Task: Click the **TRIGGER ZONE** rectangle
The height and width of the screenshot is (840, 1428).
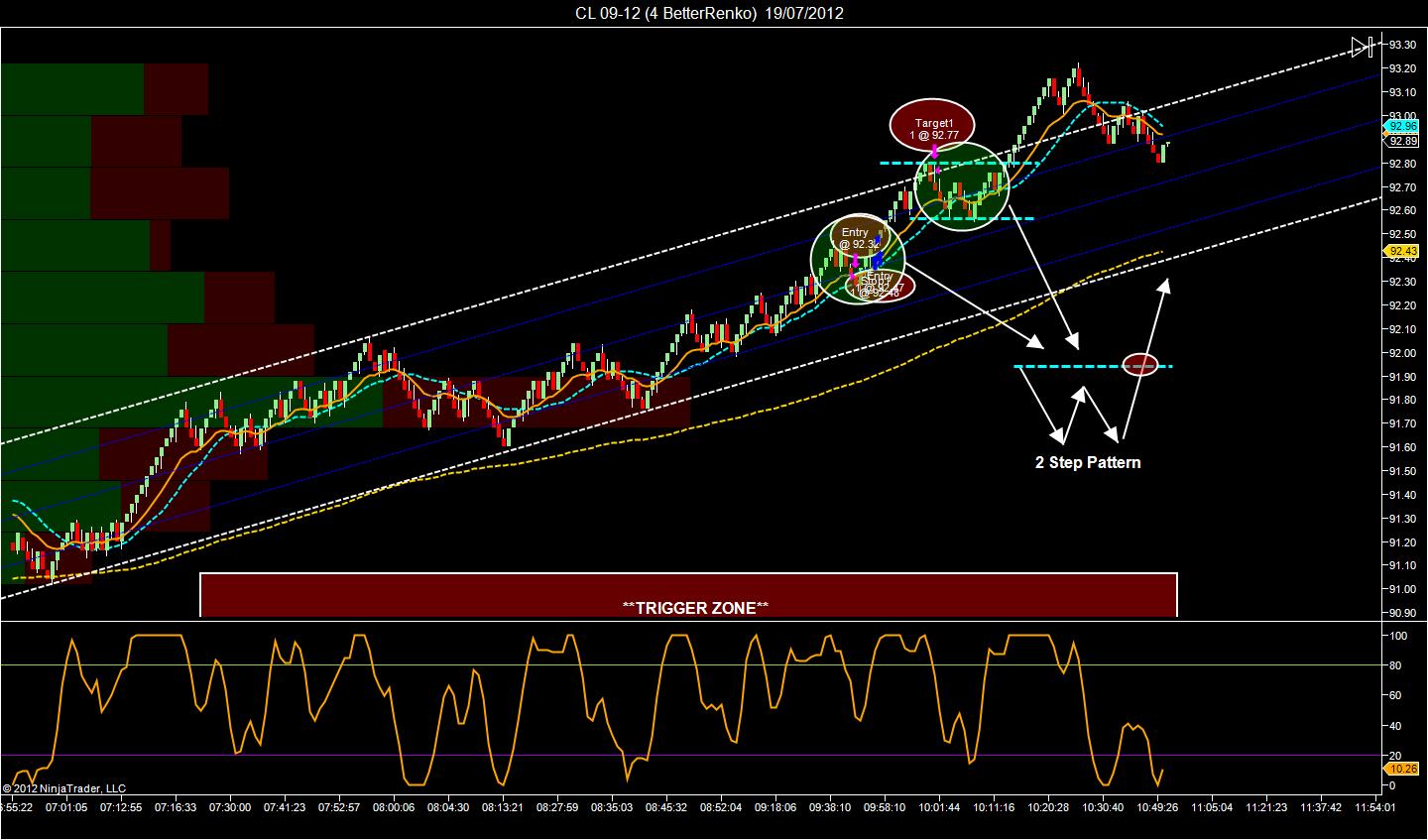Action: [688, 595]
